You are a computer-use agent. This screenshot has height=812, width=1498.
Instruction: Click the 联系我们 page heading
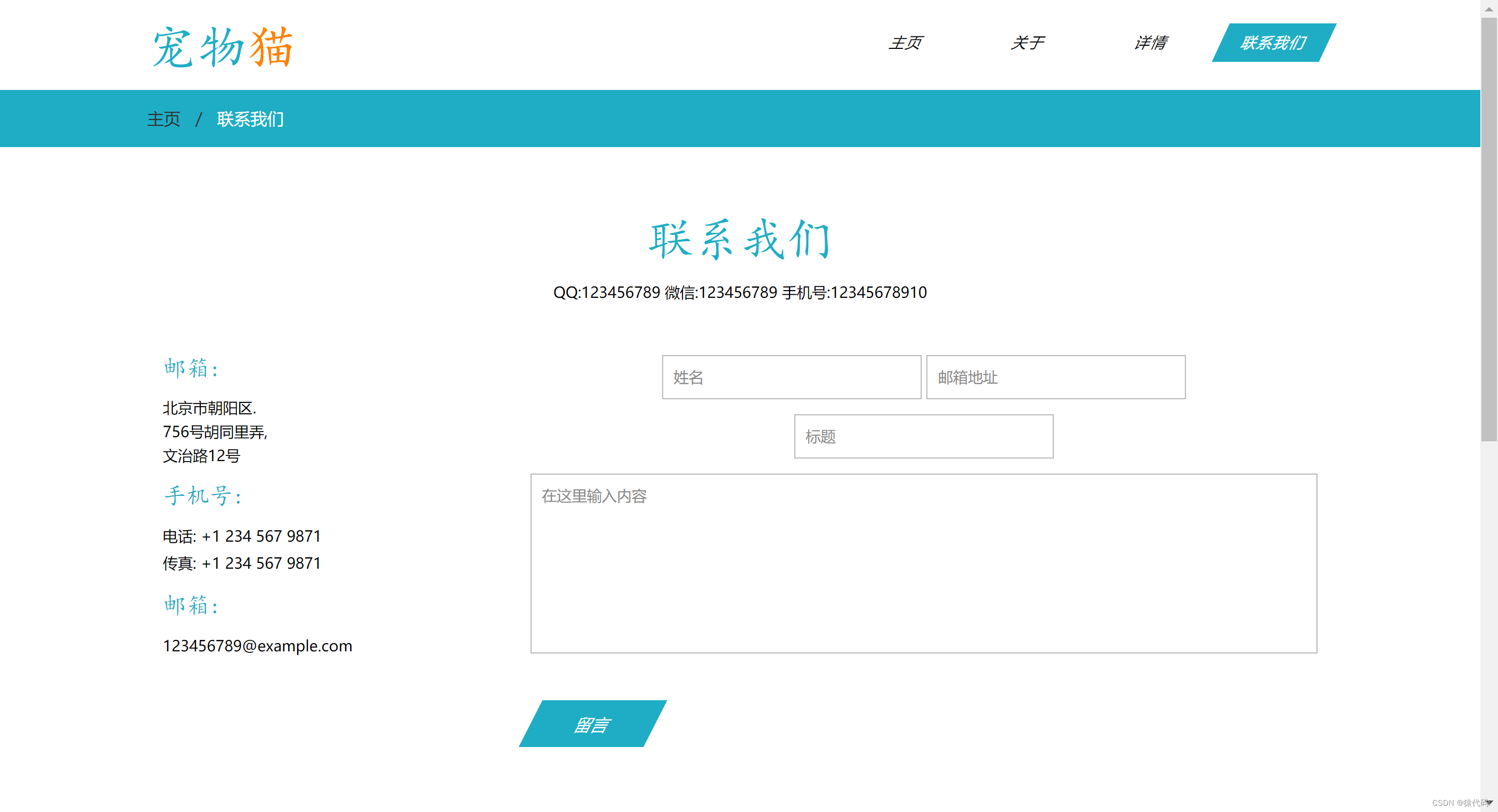pos(740,239)
